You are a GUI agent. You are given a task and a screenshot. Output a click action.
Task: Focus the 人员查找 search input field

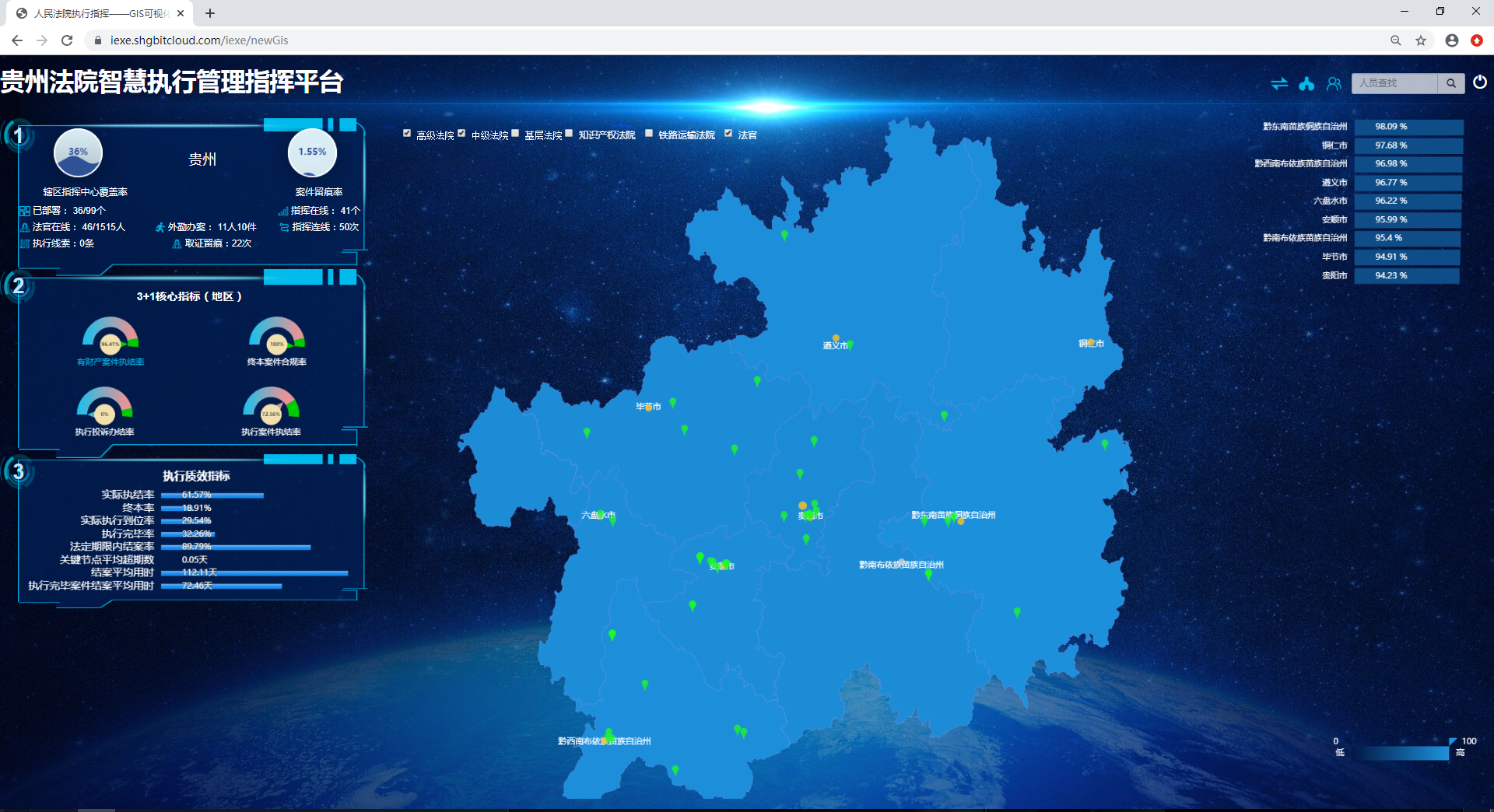click(x=1394, y=83)
